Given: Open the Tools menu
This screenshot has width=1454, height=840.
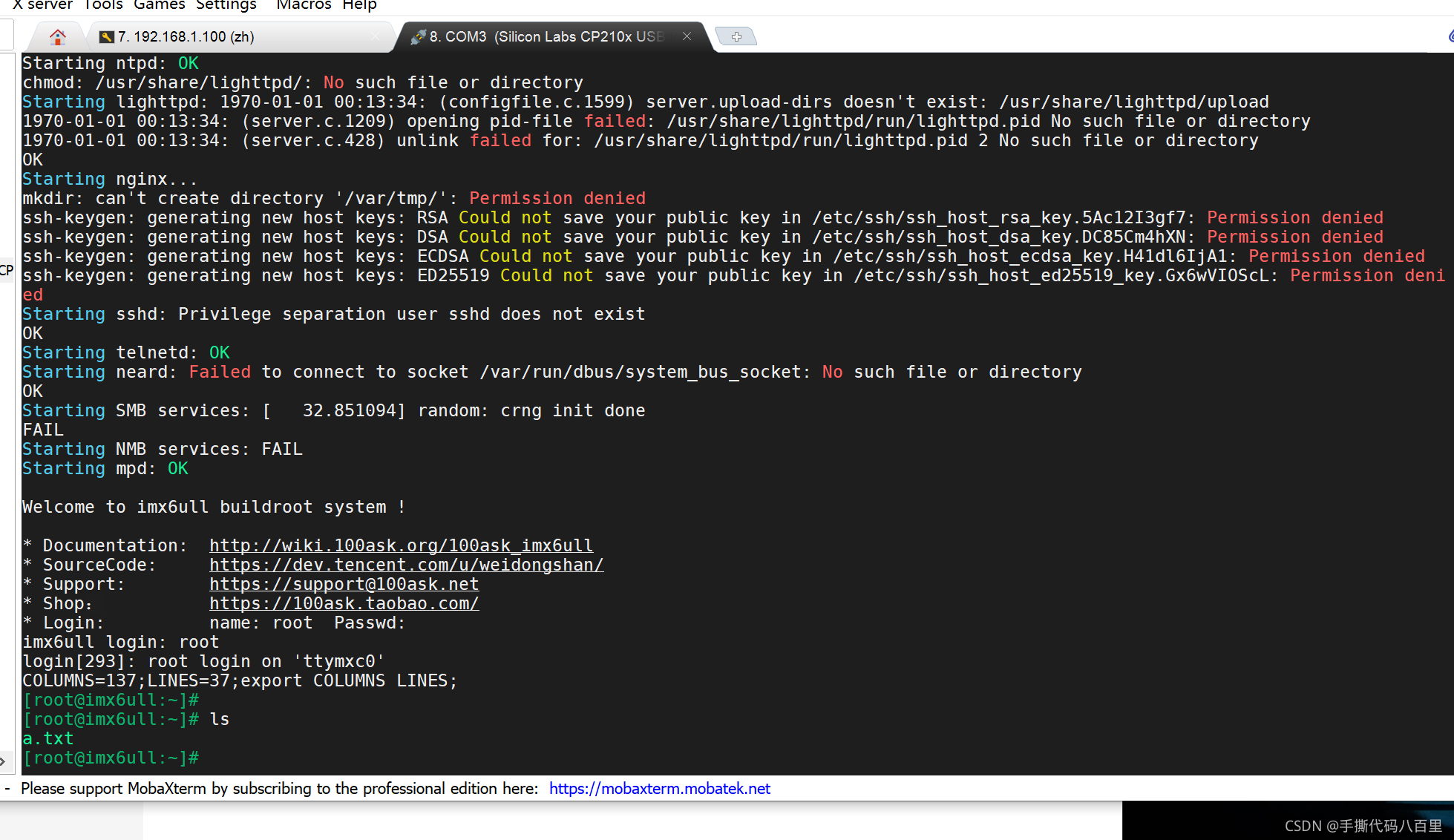Looking at the screenshot, I should point(103,5).
